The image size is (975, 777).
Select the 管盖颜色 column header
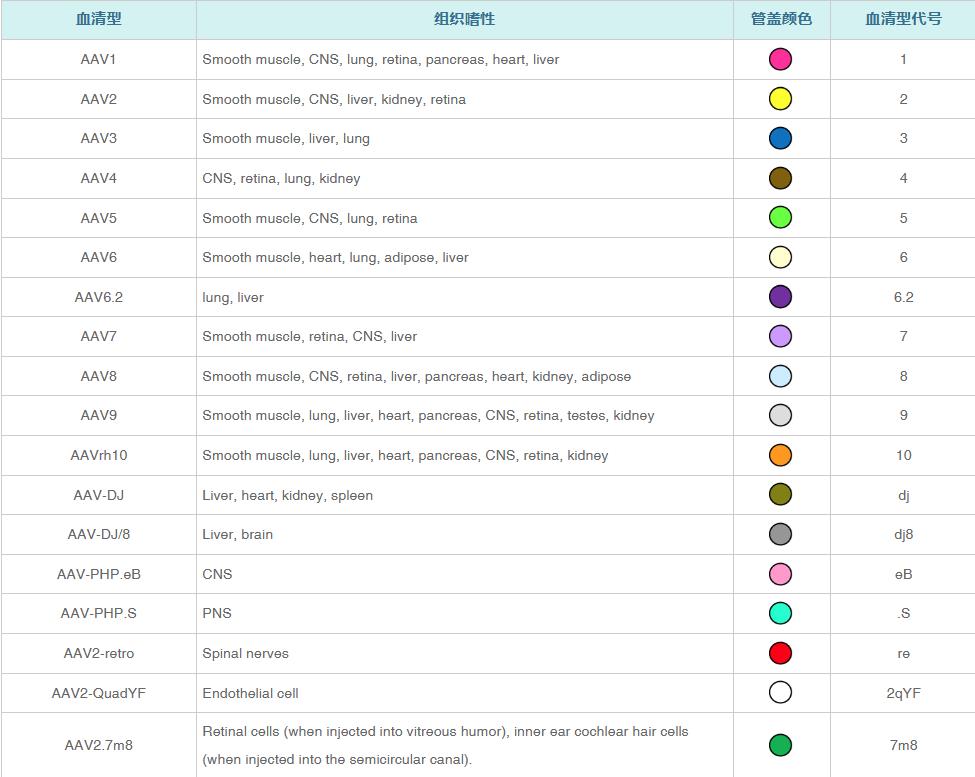tap(781, 19)
